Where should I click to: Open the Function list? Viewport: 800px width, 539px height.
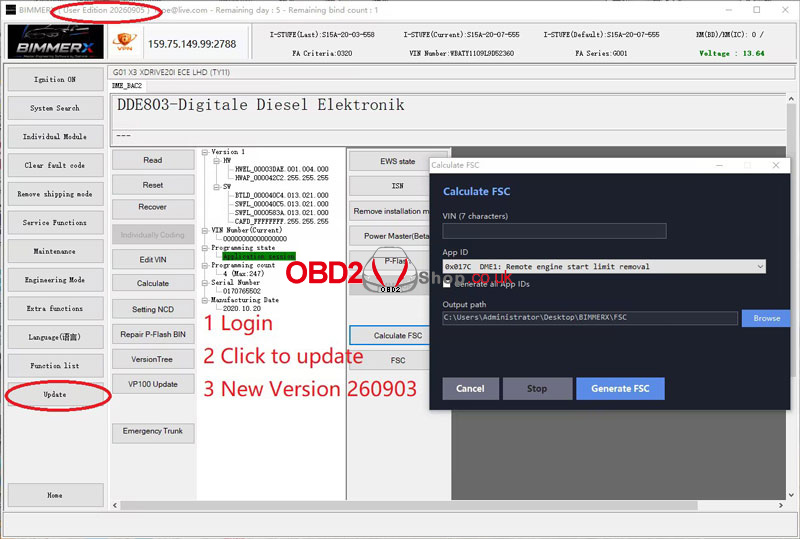pyautogui.click(x=55, y=365)
